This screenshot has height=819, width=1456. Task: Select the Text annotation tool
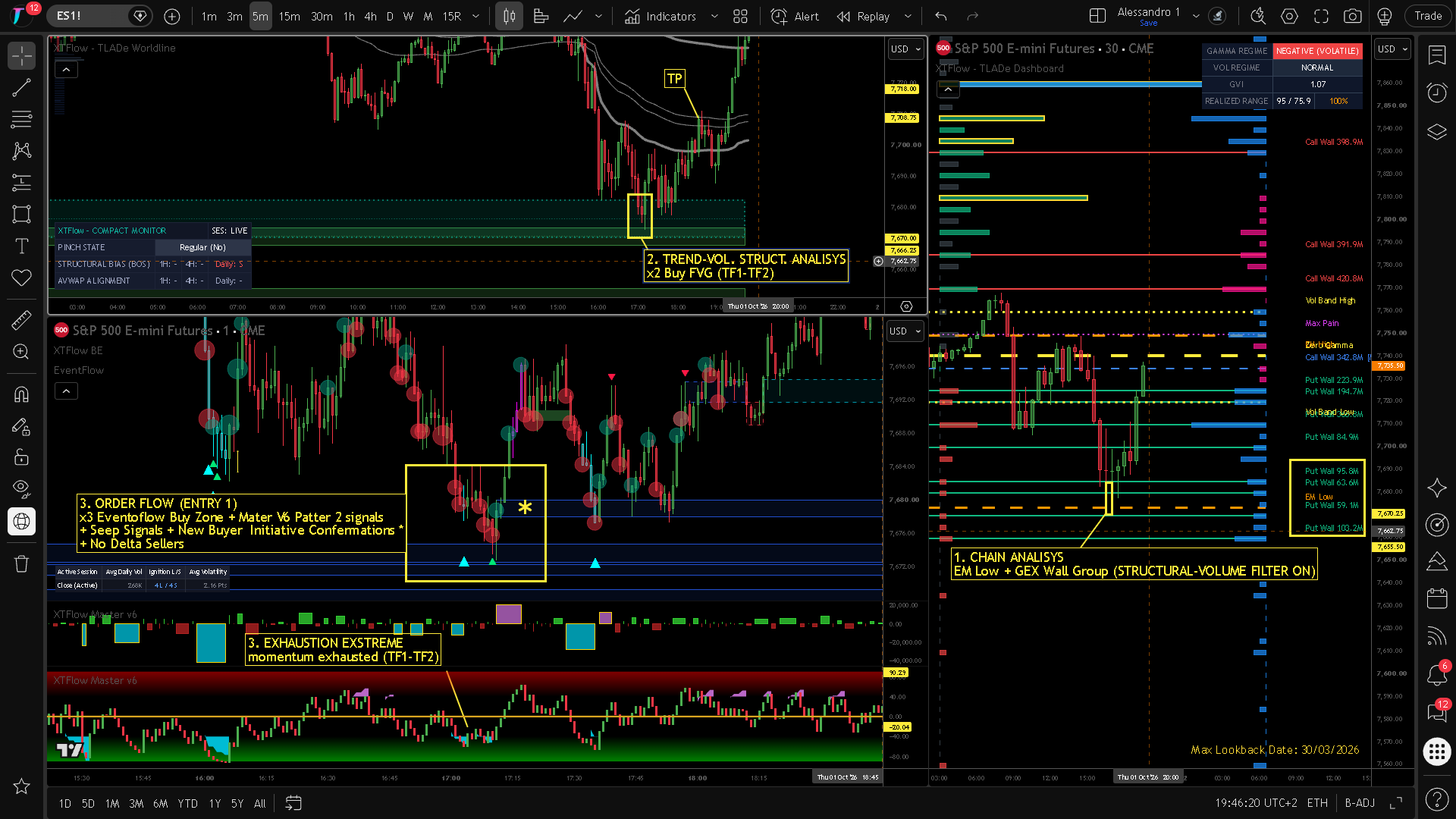click(21, 246)
